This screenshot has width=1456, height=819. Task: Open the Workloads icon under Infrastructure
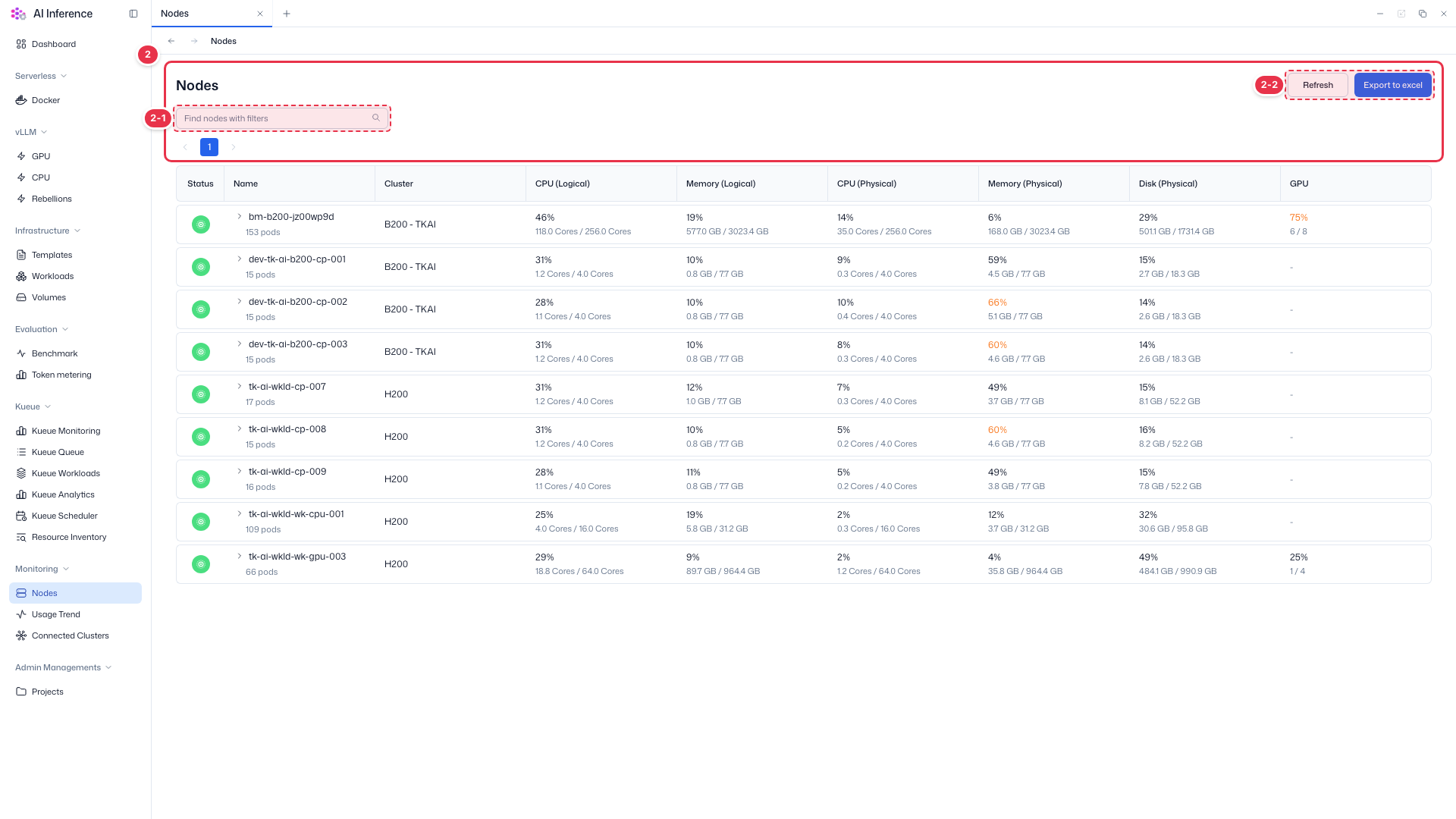coord(21,276)
